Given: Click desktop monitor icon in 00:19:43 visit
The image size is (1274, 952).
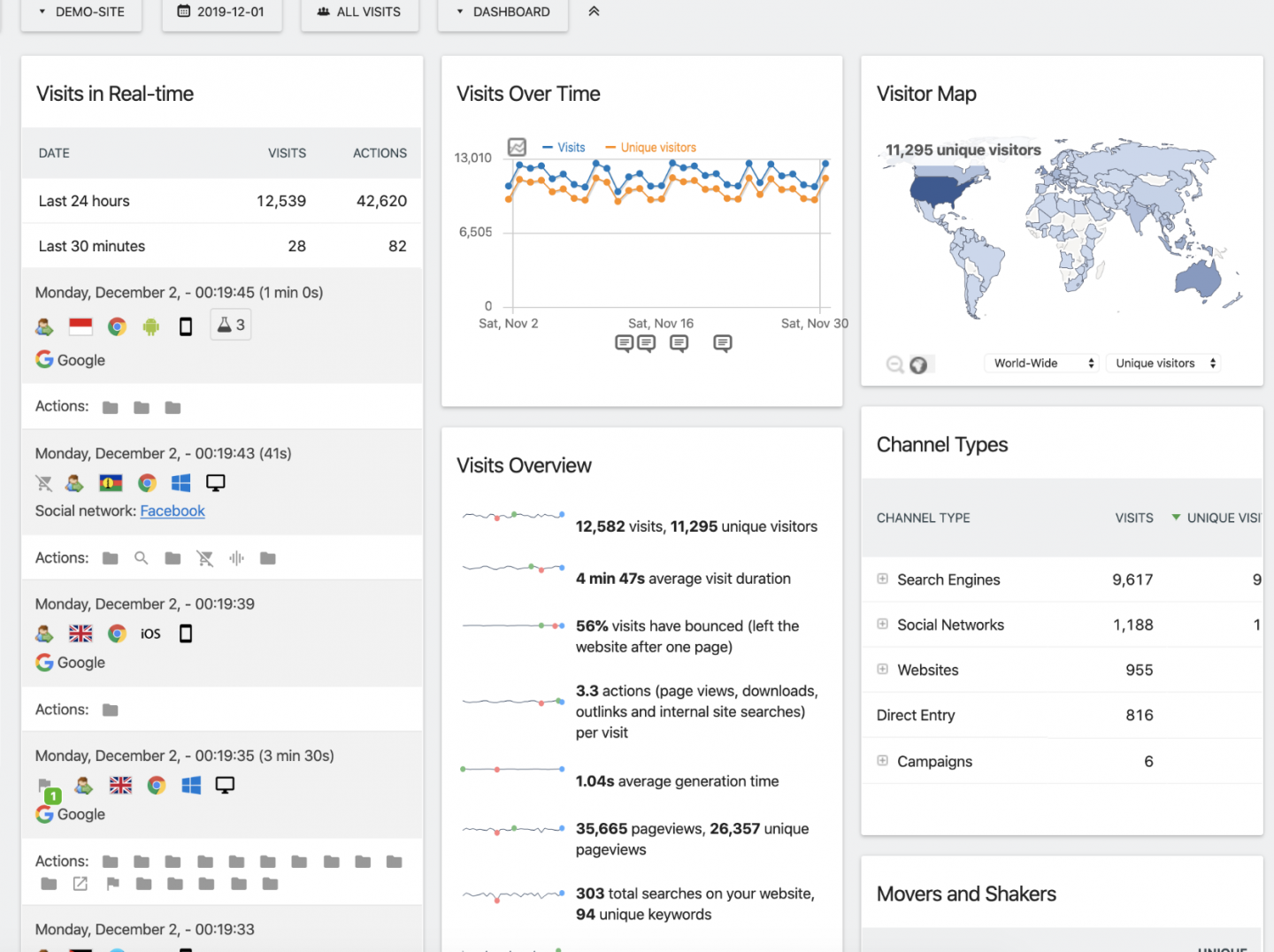Looking at the screenshot, I should [x=215, y=483].
